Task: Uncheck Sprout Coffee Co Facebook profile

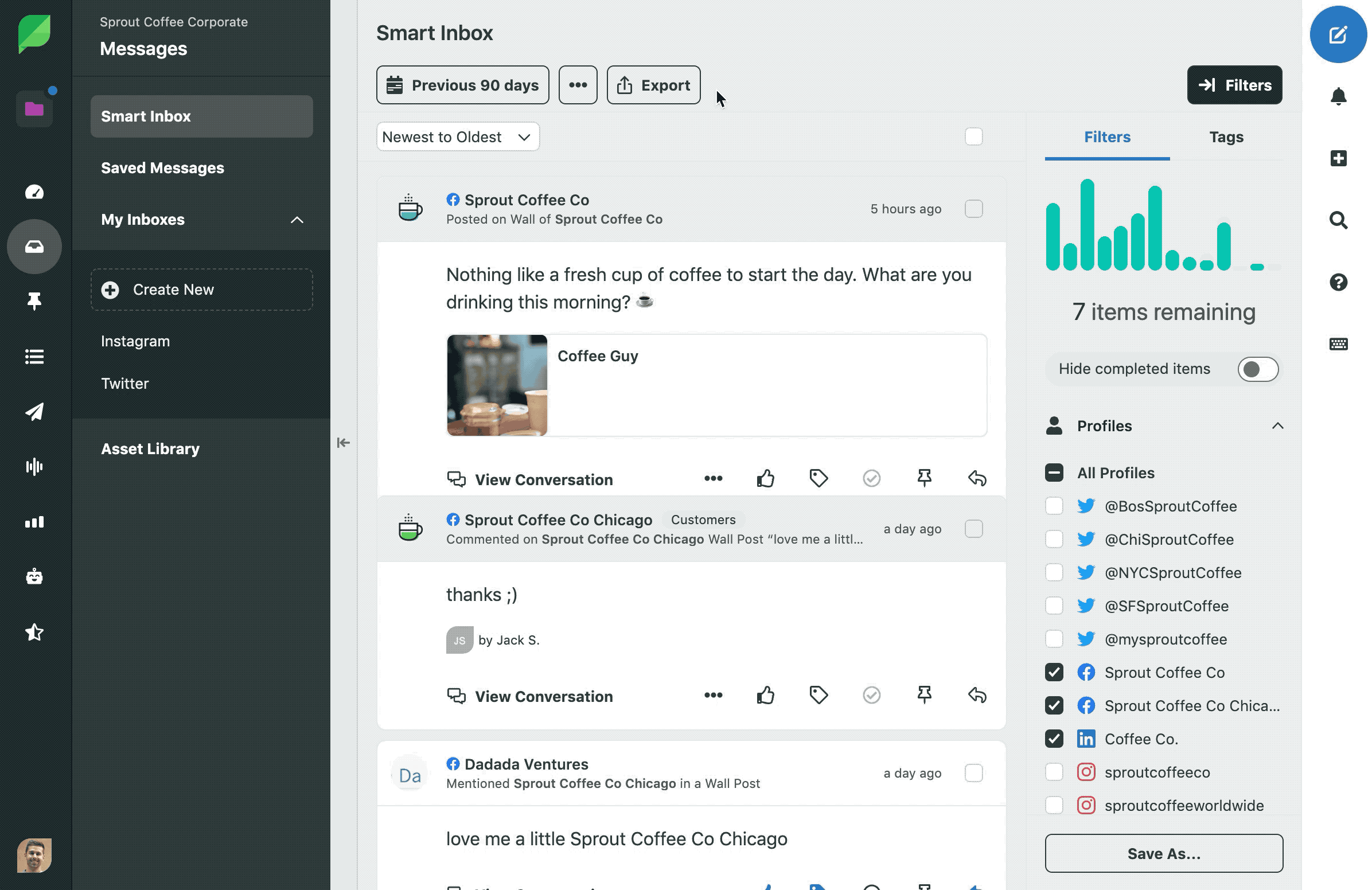Action: coord(1053,672)
